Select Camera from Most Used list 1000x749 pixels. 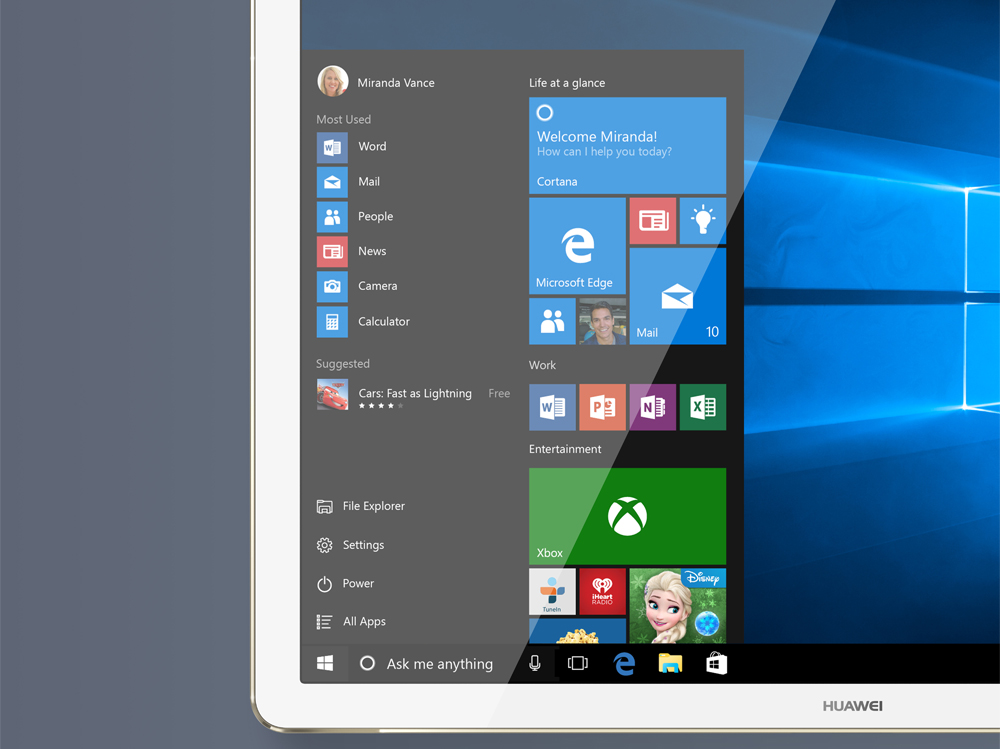click(x=377, y=286)
